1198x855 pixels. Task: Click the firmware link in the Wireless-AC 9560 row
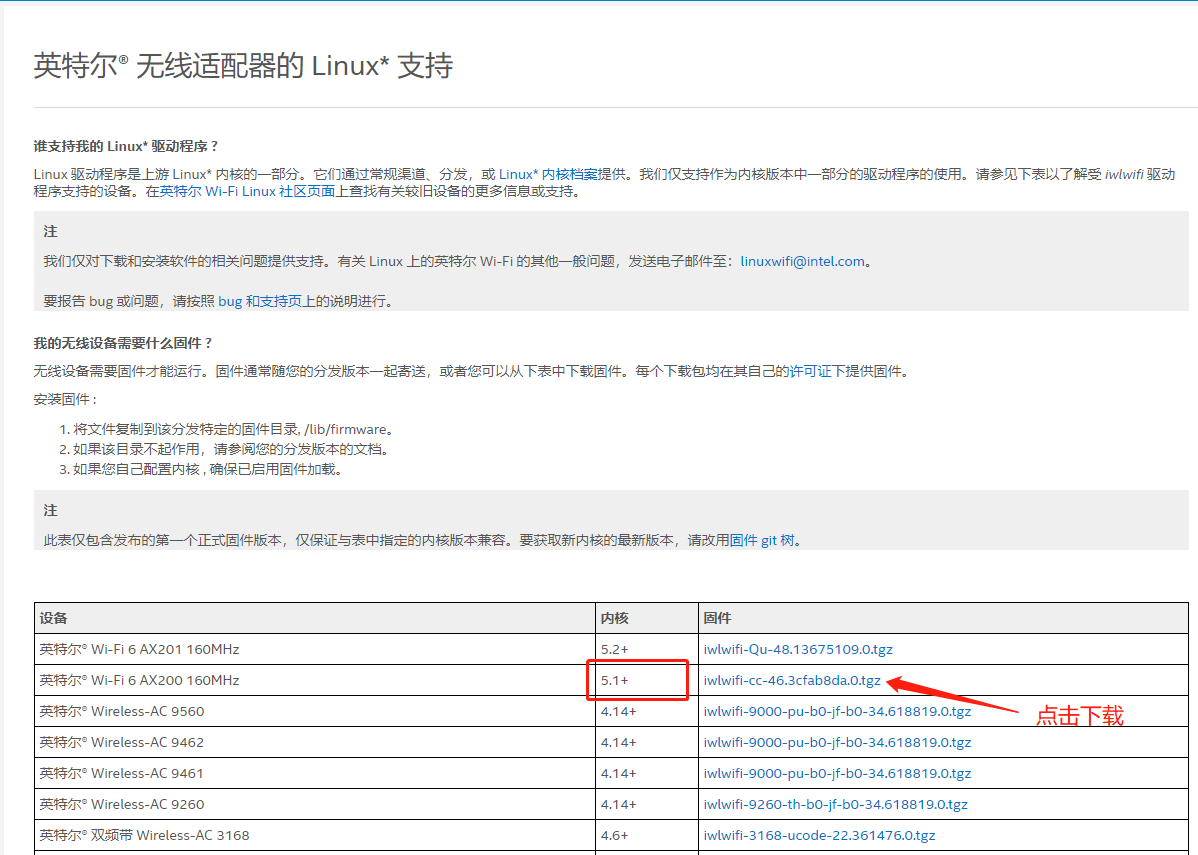[837, 711]
